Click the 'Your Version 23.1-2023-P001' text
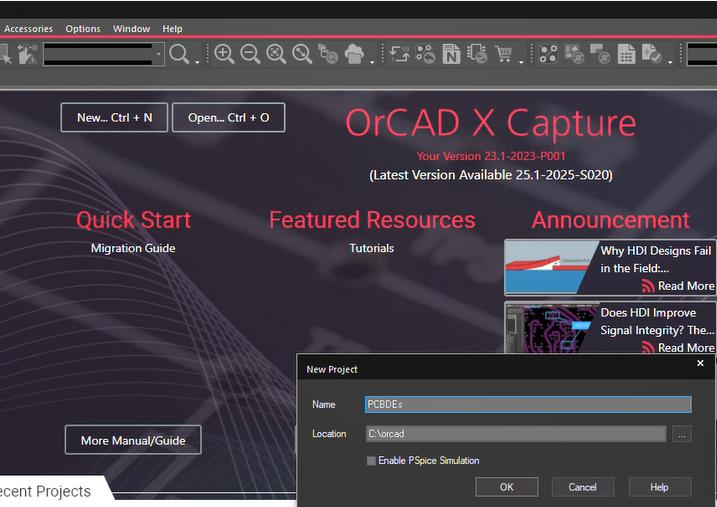Image resolution: width=717 pixels, height=507 pixels. coord(491,156)
